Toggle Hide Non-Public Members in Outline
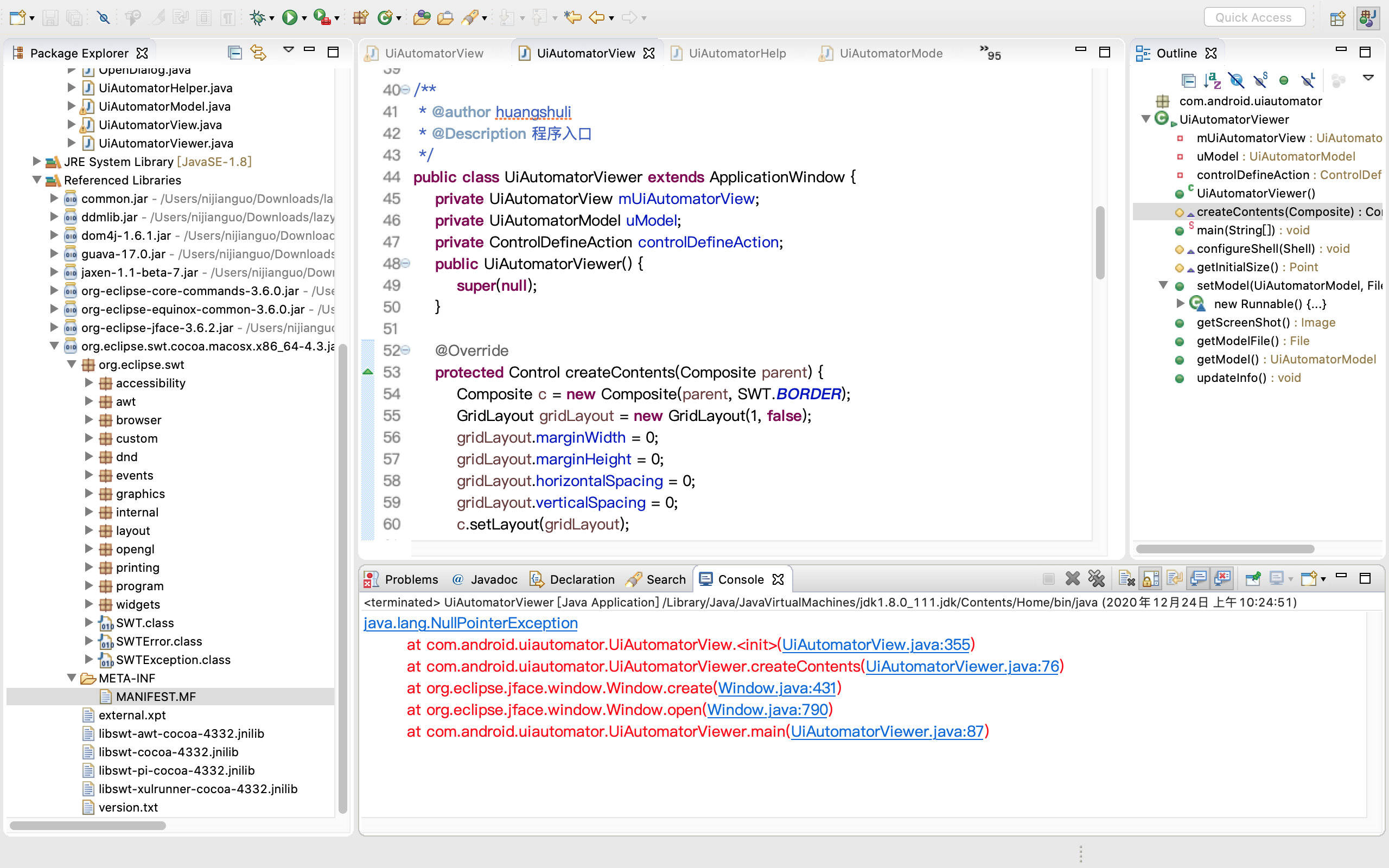The height and width of the screenshot is (868, 1389). [1284, 81]
